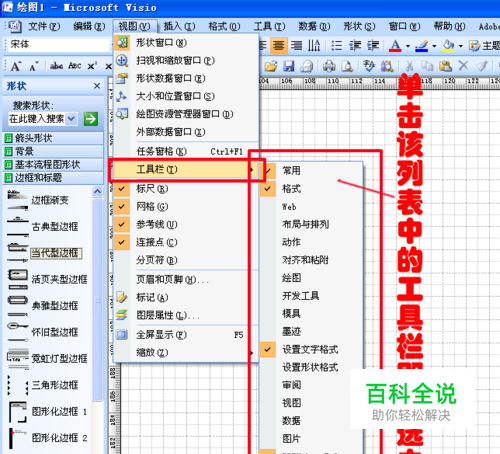Click the Paste clipboard icon
Screen dimensions: 500x454
click(x=445, y=66)
